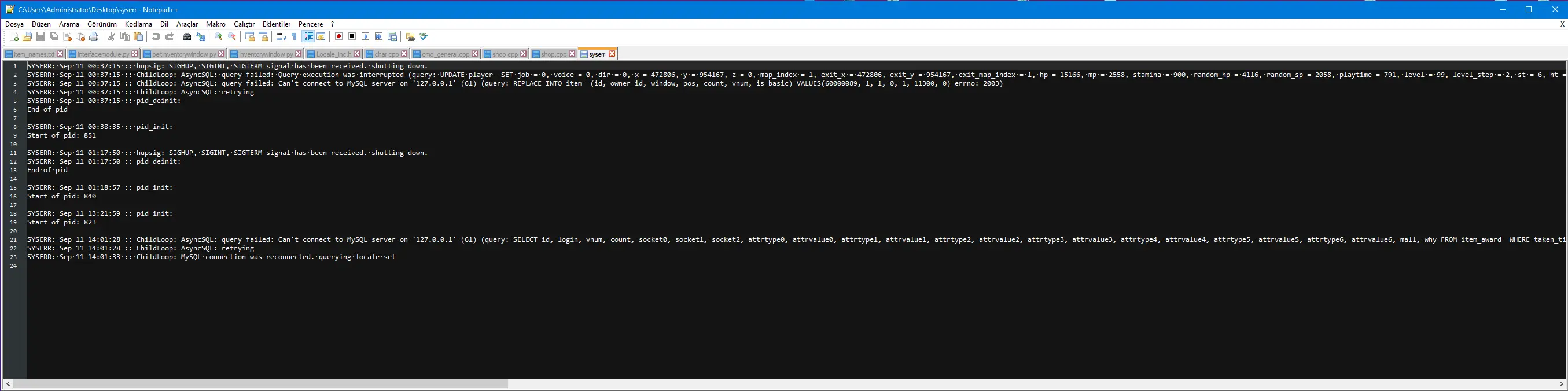Image resolution: width=1568 pixels, height=391 pixels.
Task: Switch to the cmd_general.cpp tab
Action: click(x=445, y=54)
